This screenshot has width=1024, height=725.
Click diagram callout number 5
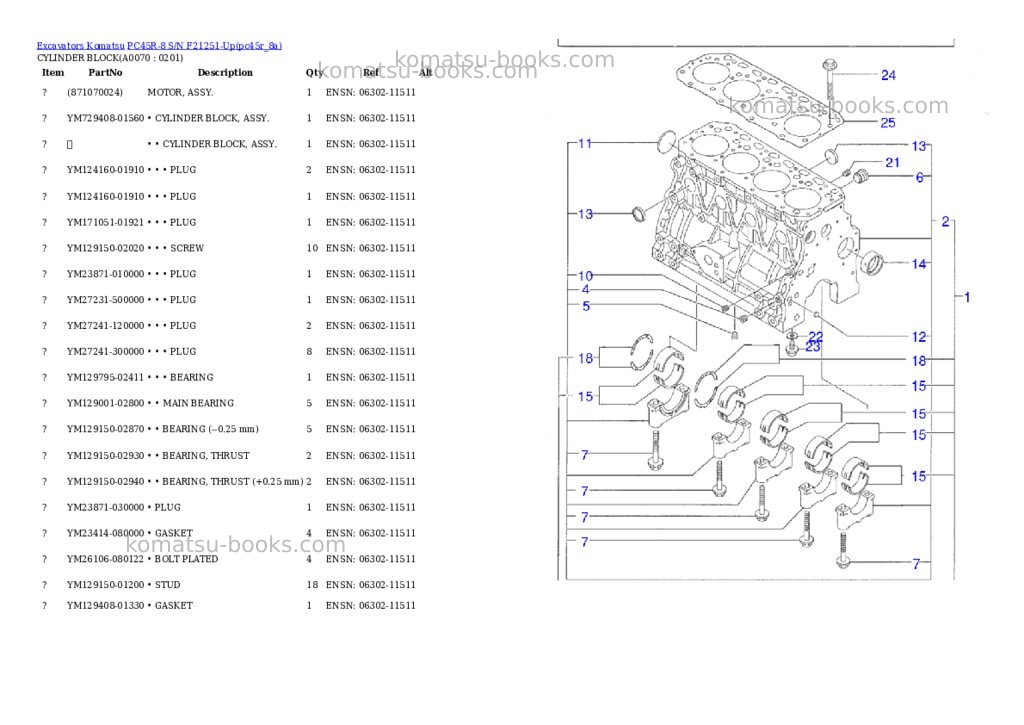[586, 306]
